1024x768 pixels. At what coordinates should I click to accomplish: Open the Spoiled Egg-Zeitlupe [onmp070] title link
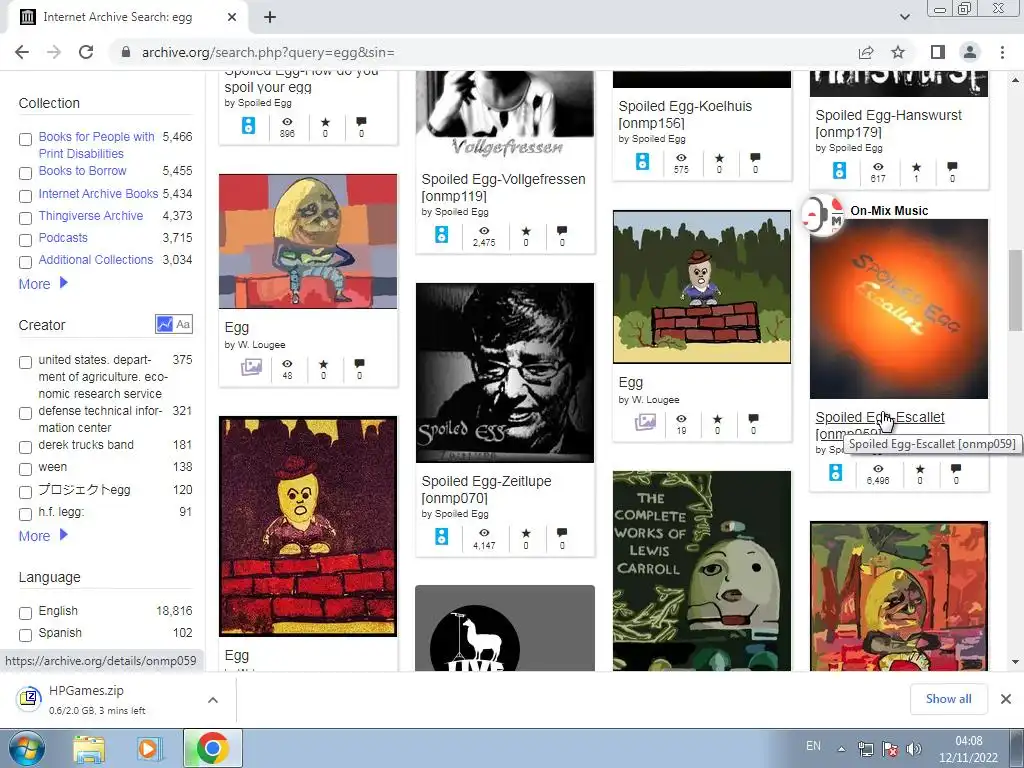pos(486,489)
